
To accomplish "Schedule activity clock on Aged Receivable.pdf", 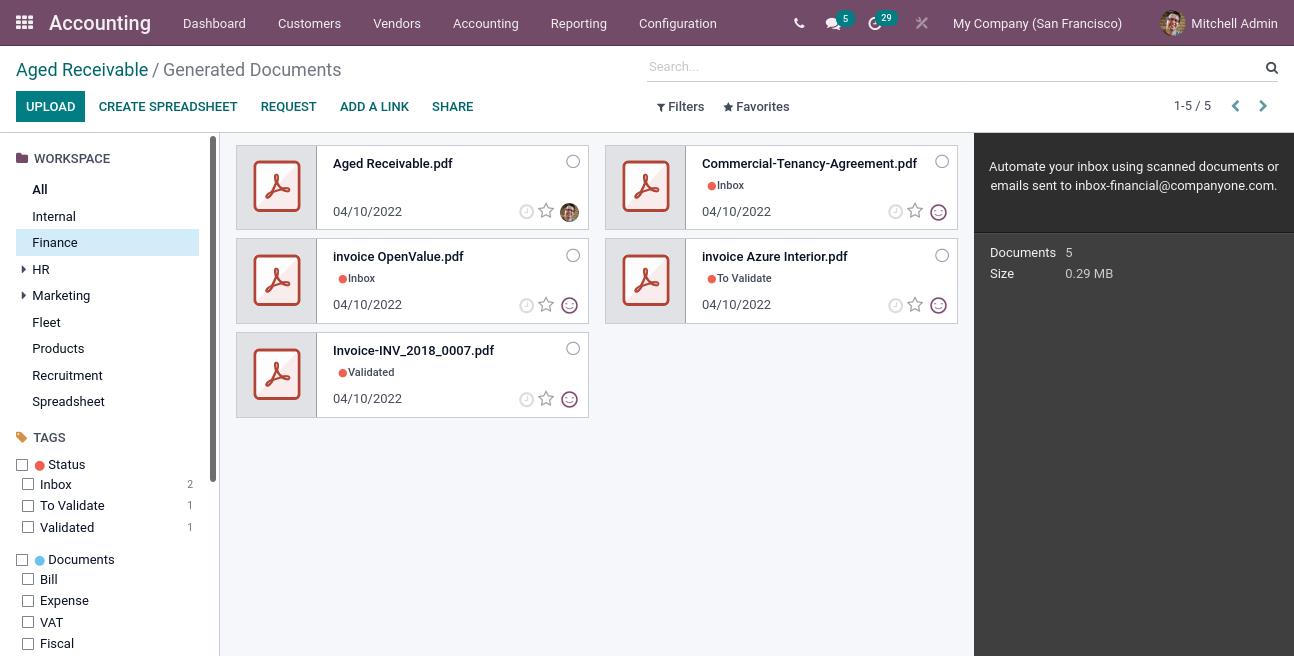I will (x=526, y=212).
